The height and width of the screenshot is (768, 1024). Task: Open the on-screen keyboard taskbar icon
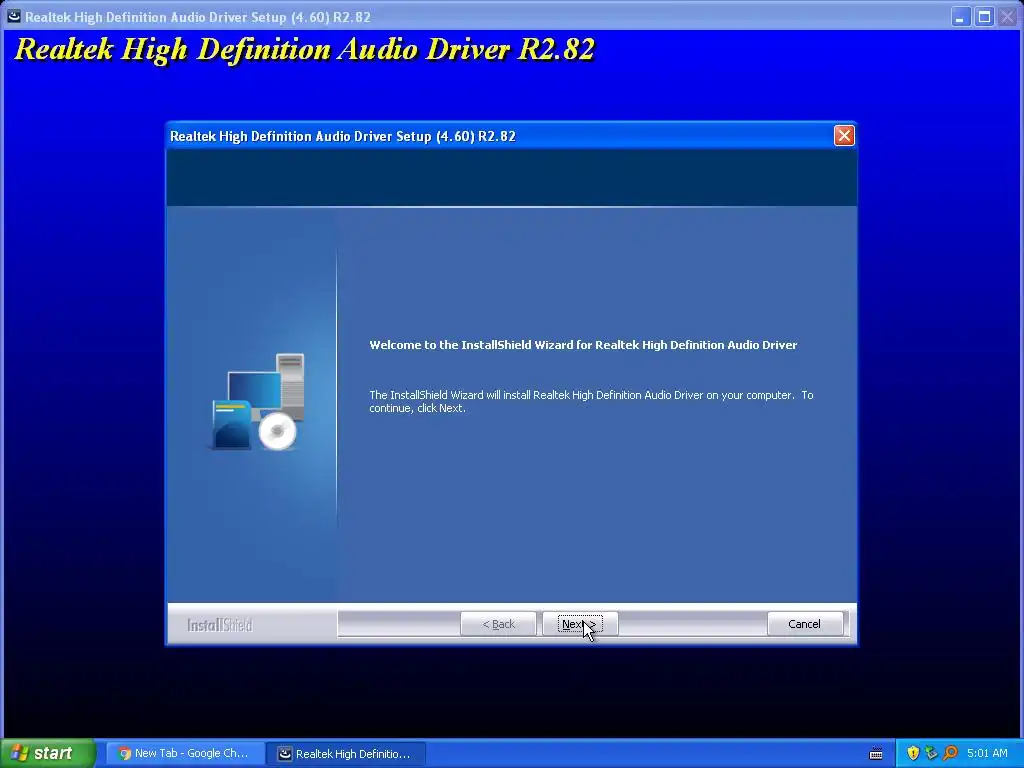[876, 754]
